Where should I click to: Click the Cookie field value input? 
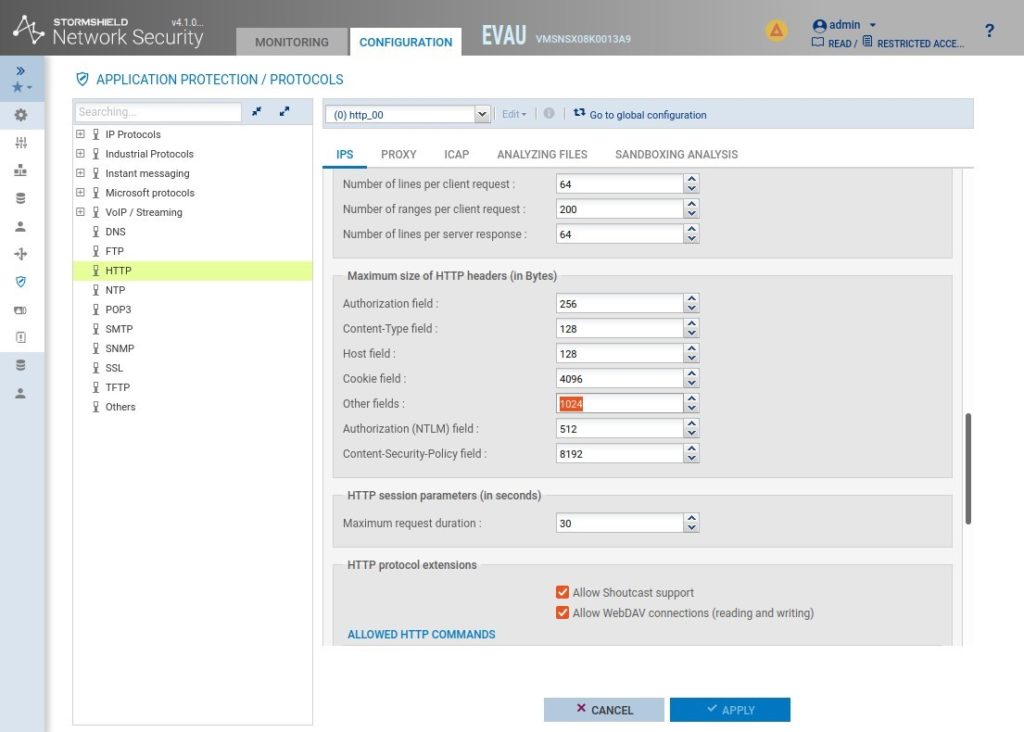tap(619, 379)
